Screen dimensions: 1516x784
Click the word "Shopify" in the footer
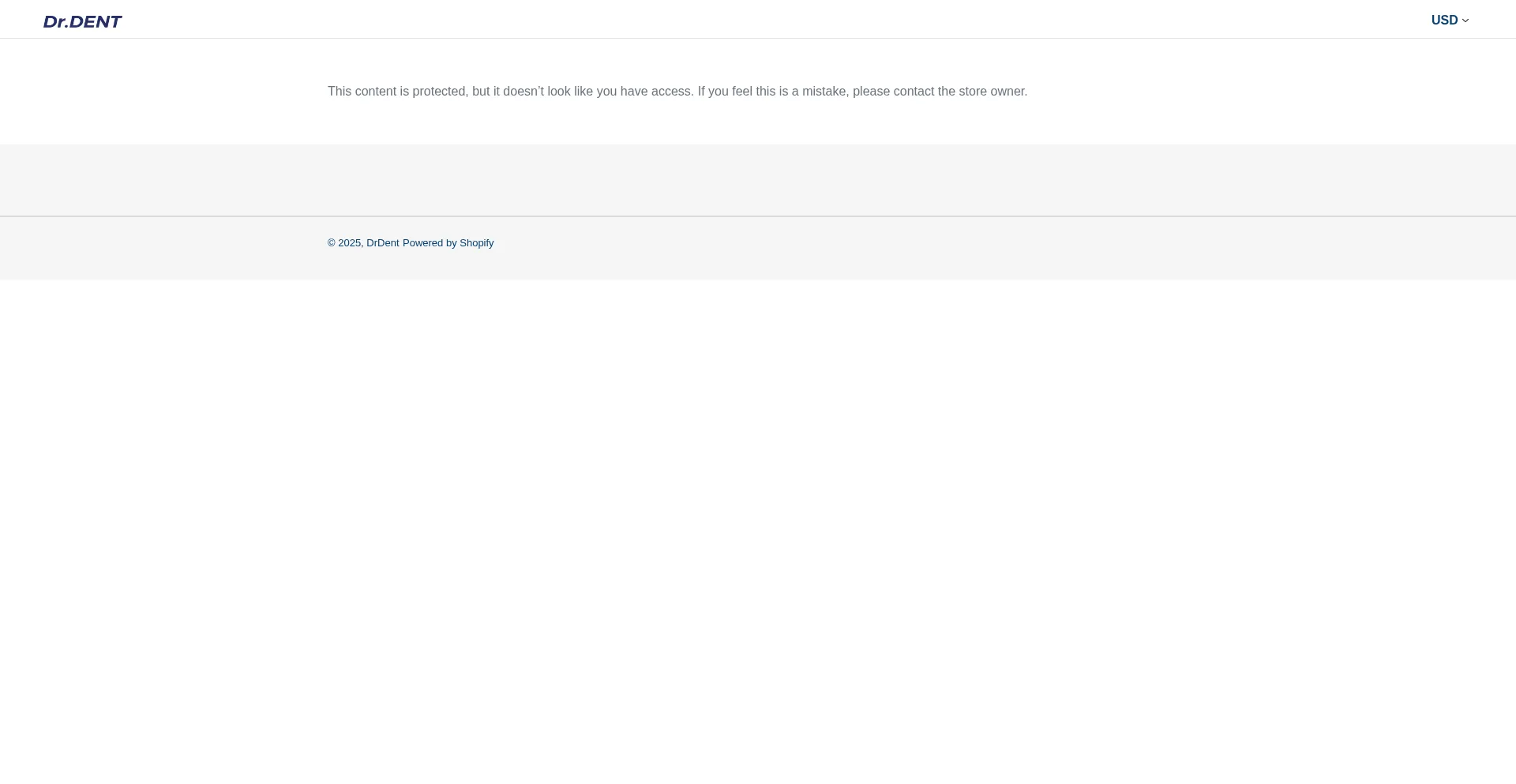(476, 243)
